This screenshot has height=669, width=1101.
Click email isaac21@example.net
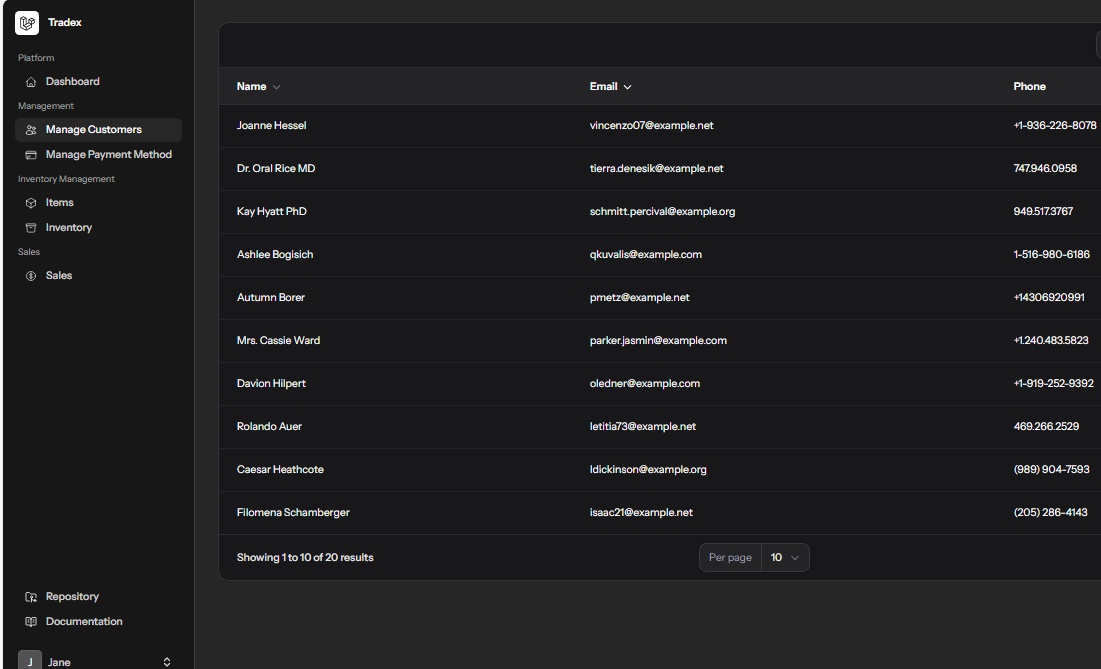pyautogui.click(x=641, y=512)
